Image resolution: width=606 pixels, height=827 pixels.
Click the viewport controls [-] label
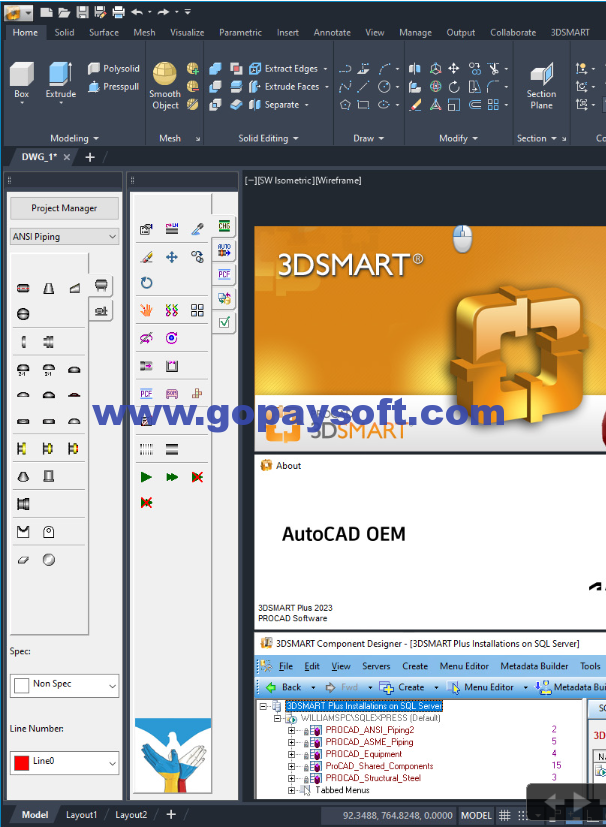251,180
